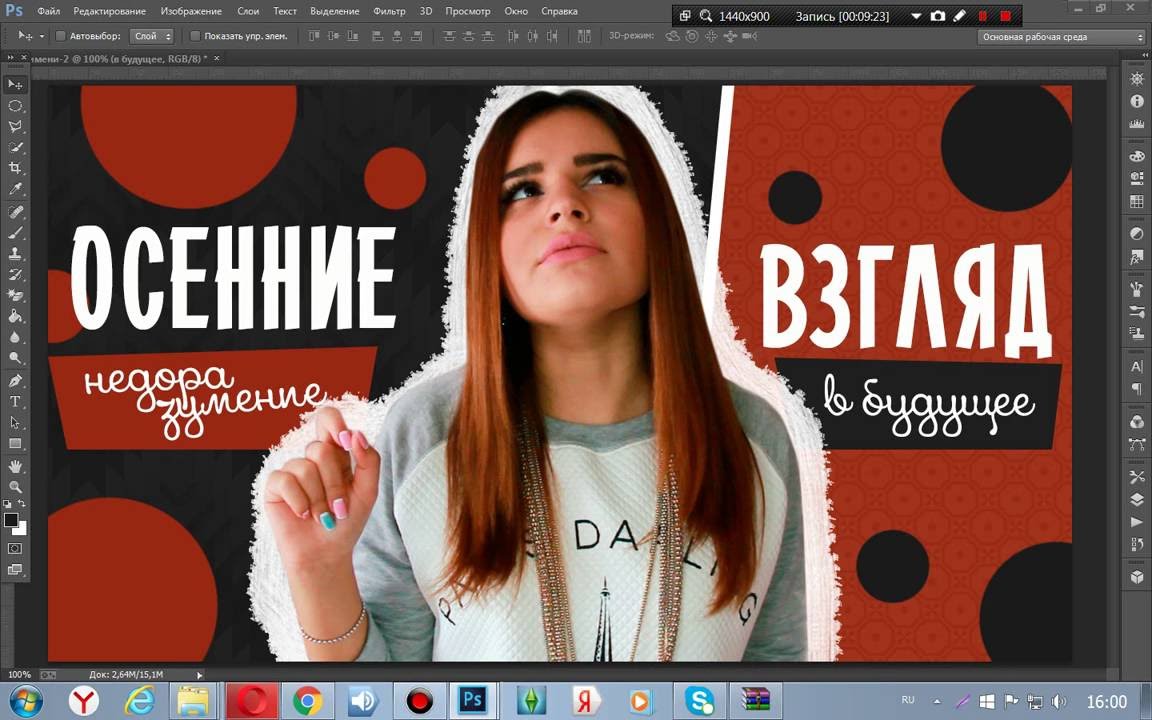Pick the Horizontal Type tool
Screen dimensions: 1152x720
click(15, 402)
